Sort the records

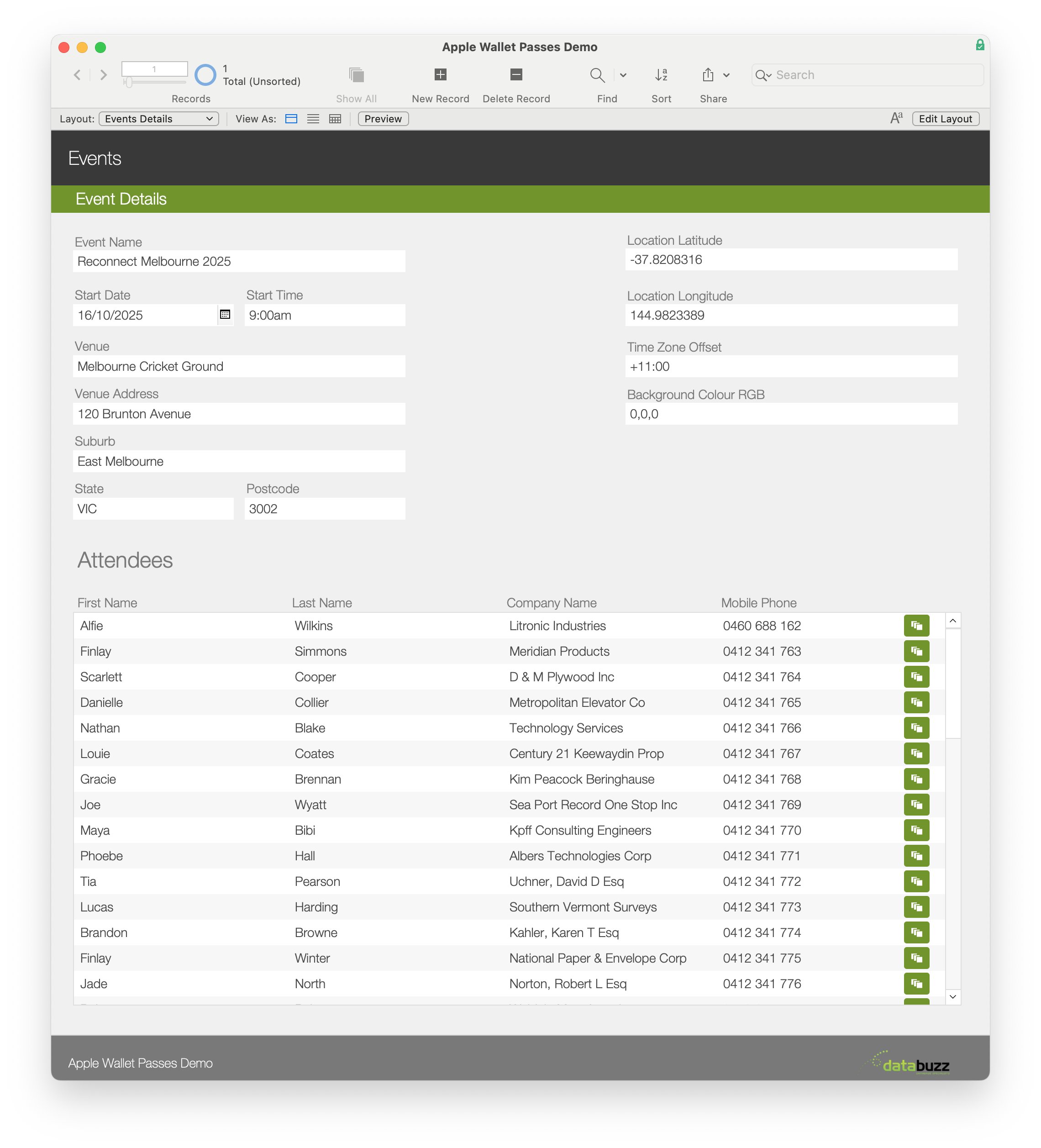coord(661,74)
